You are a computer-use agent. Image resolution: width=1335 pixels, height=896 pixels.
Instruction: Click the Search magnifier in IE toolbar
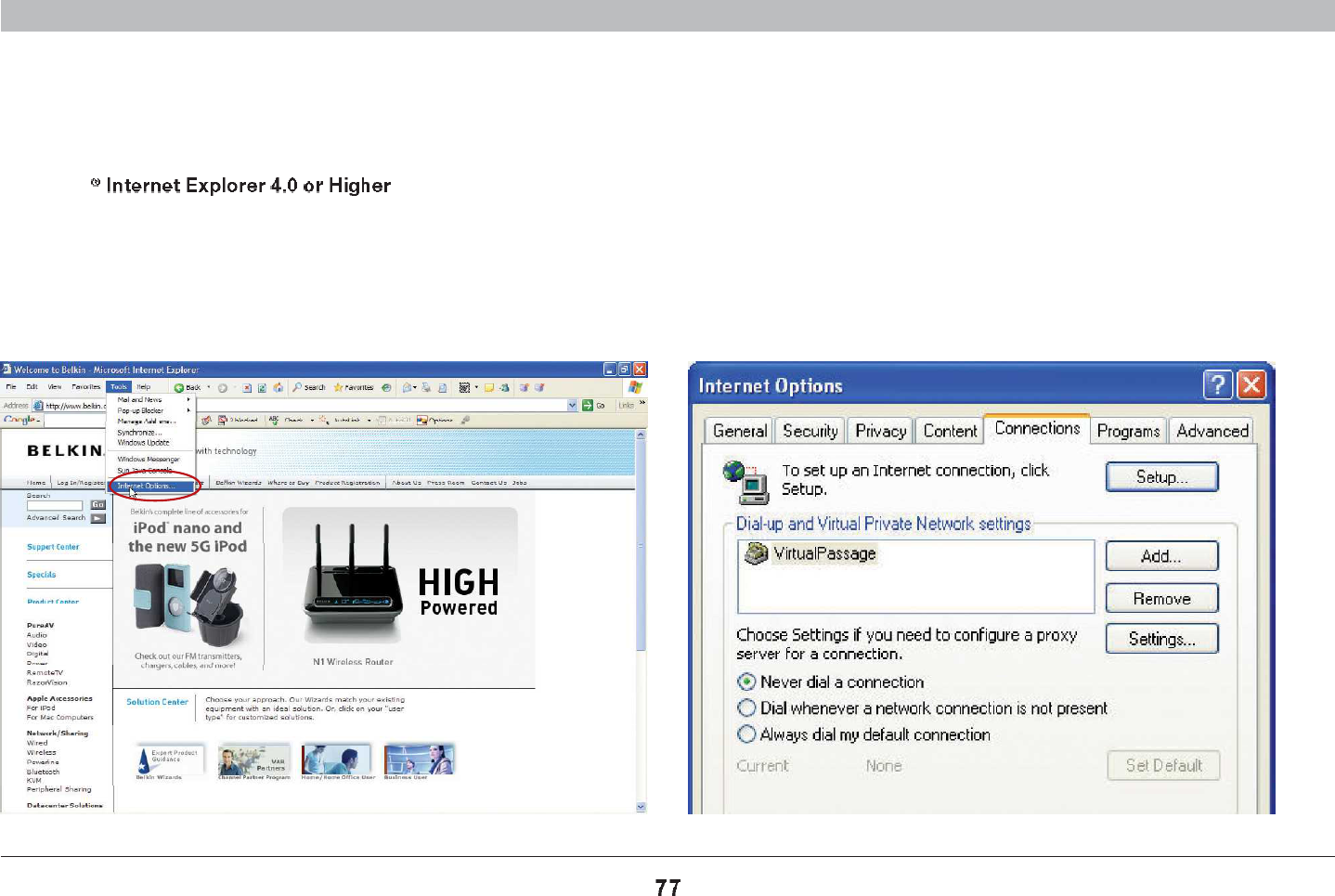click(297, 387)
